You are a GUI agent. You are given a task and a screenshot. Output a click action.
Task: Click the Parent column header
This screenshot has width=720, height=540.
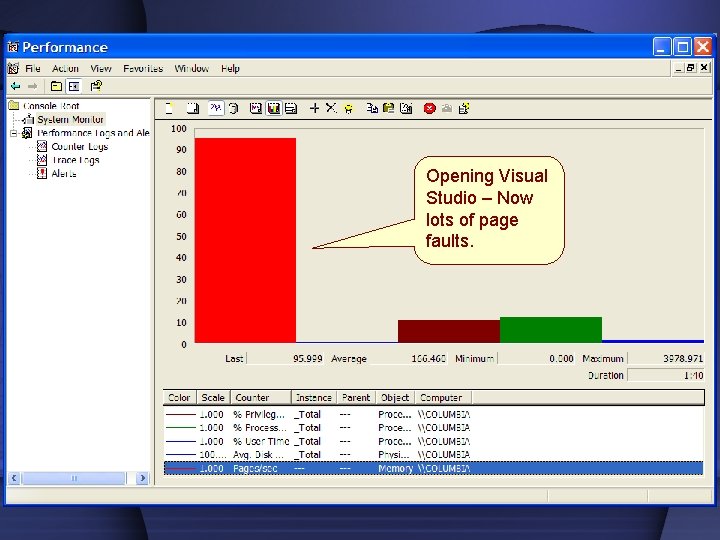[x=356, y=398]
